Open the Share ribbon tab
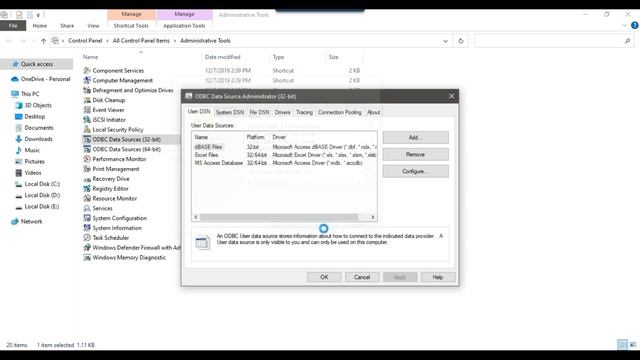 pos(67,26)
